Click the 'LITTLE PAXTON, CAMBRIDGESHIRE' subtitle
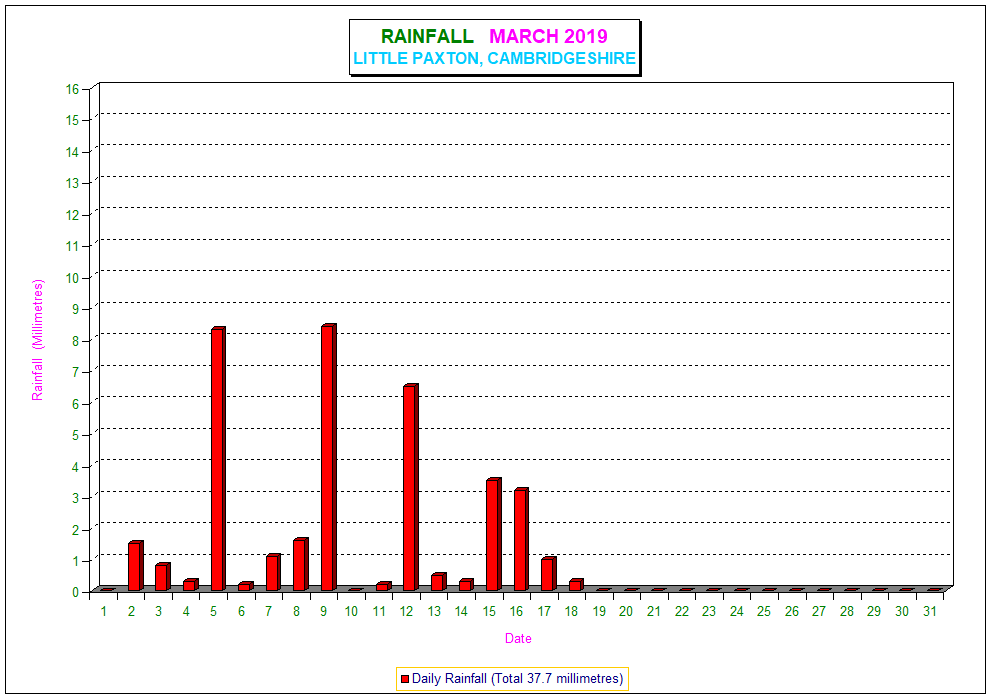 [494, 58]
